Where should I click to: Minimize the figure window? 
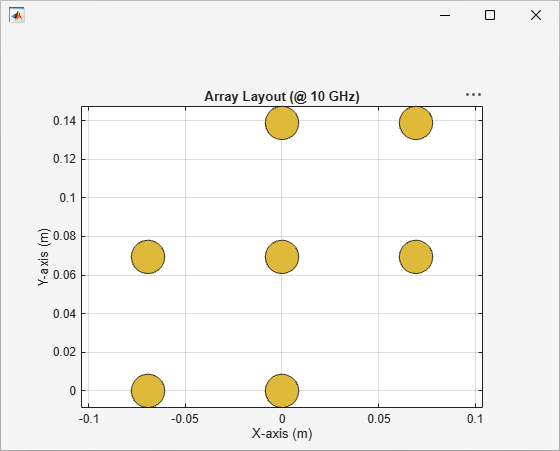click(445, 15)
